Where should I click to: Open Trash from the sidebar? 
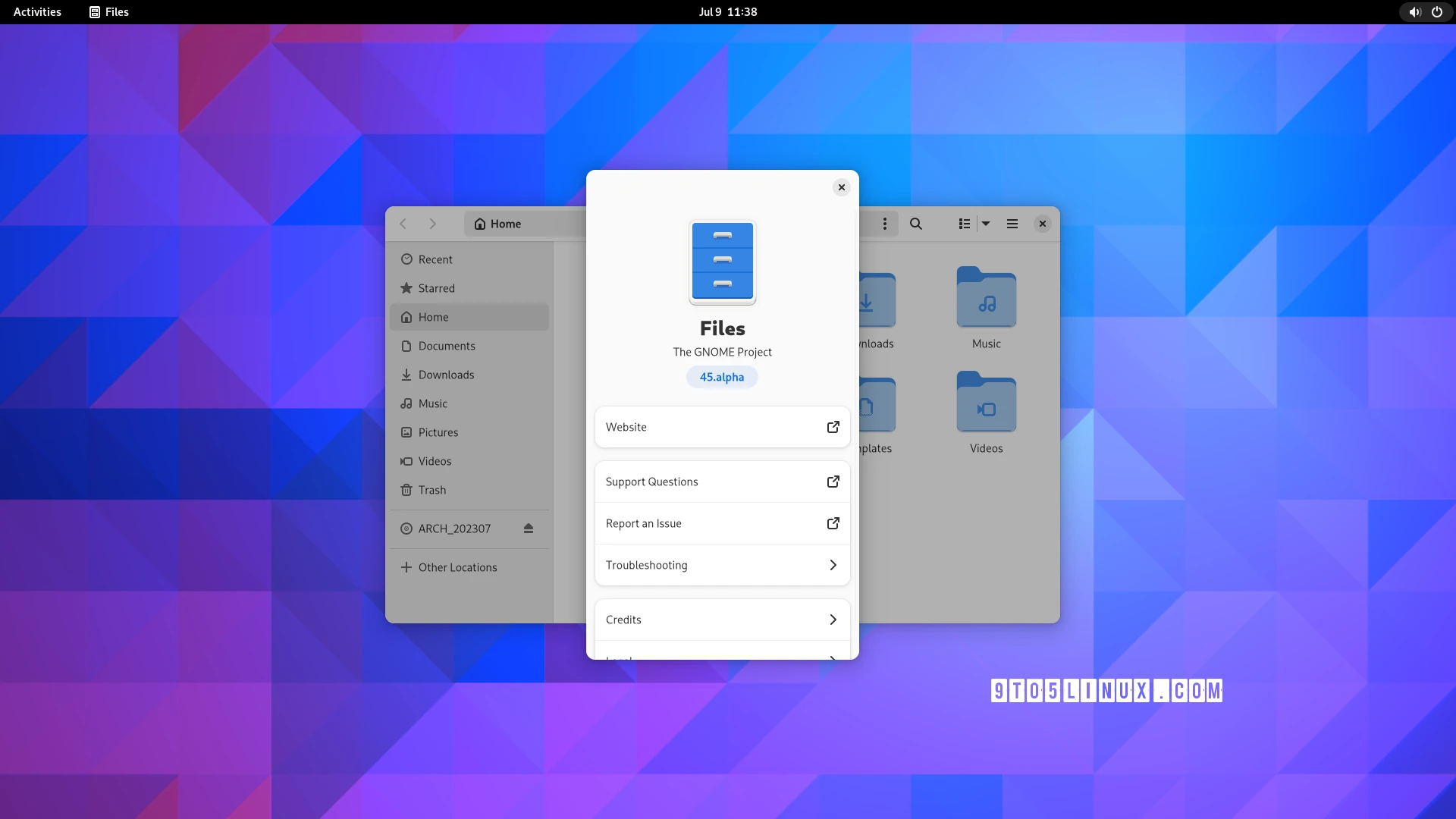(432, 490)
